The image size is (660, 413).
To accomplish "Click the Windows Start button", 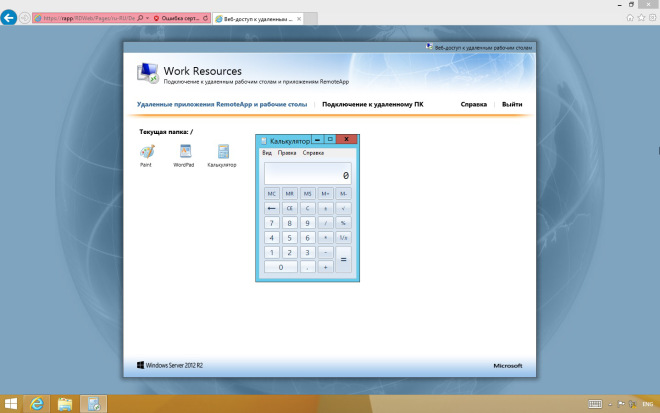I will pos(10,403).
